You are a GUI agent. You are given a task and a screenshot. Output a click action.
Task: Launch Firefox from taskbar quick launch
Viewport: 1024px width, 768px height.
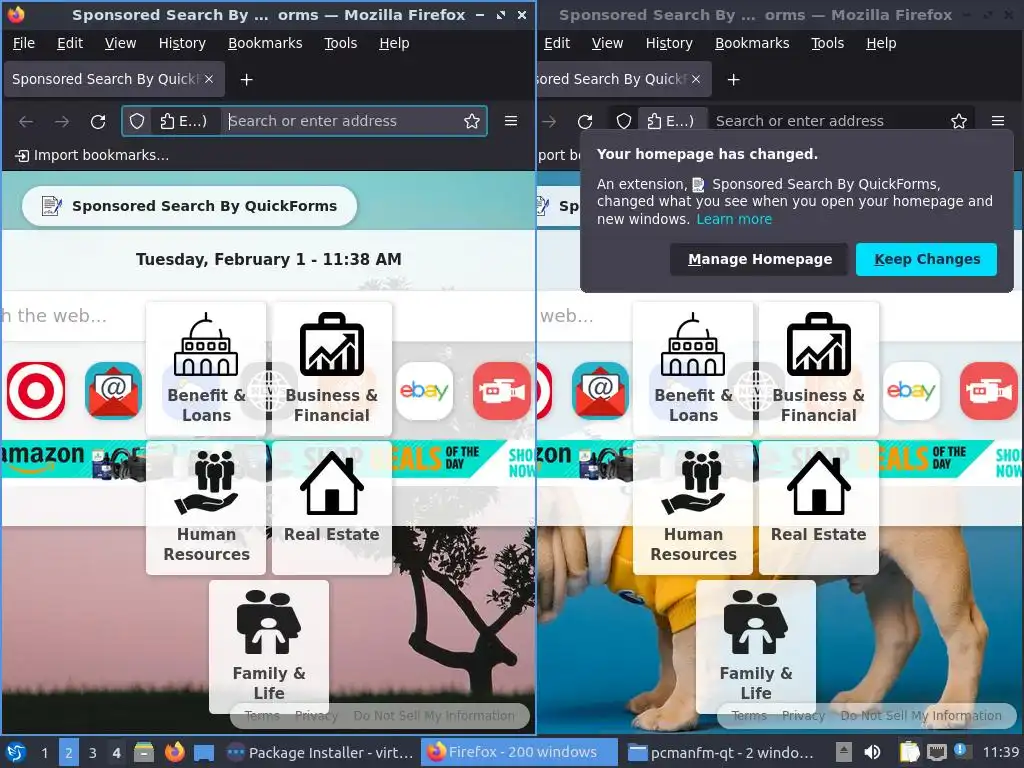pyautogui.click(x=174, y=752)
